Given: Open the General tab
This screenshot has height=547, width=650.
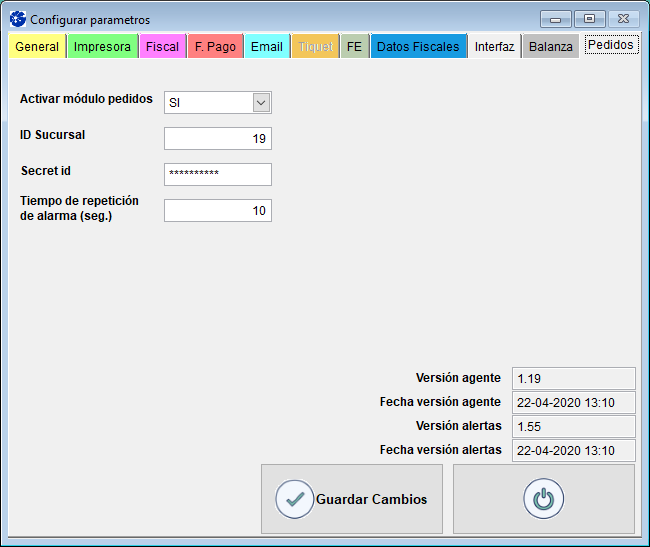Looking at the screenshot, I should [x=37, y=47].
